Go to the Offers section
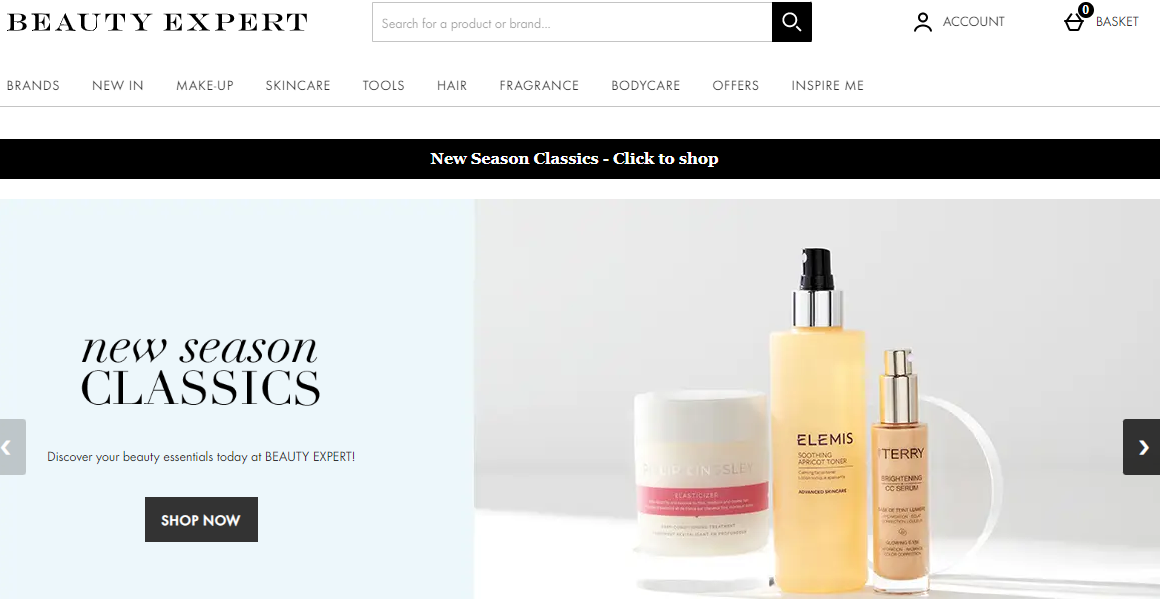Image resolution: width=1160 pixels, height=599 pixels. [735, 86]
